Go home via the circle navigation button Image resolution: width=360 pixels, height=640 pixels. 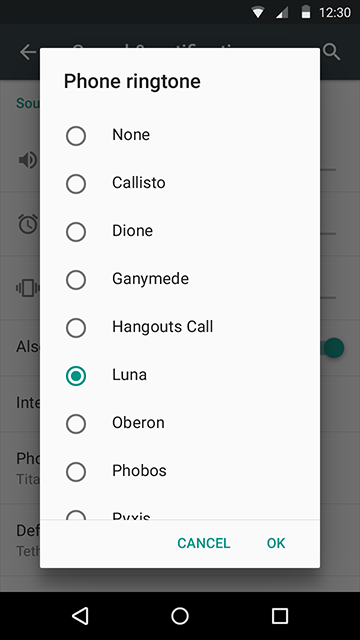click(180, 616)
